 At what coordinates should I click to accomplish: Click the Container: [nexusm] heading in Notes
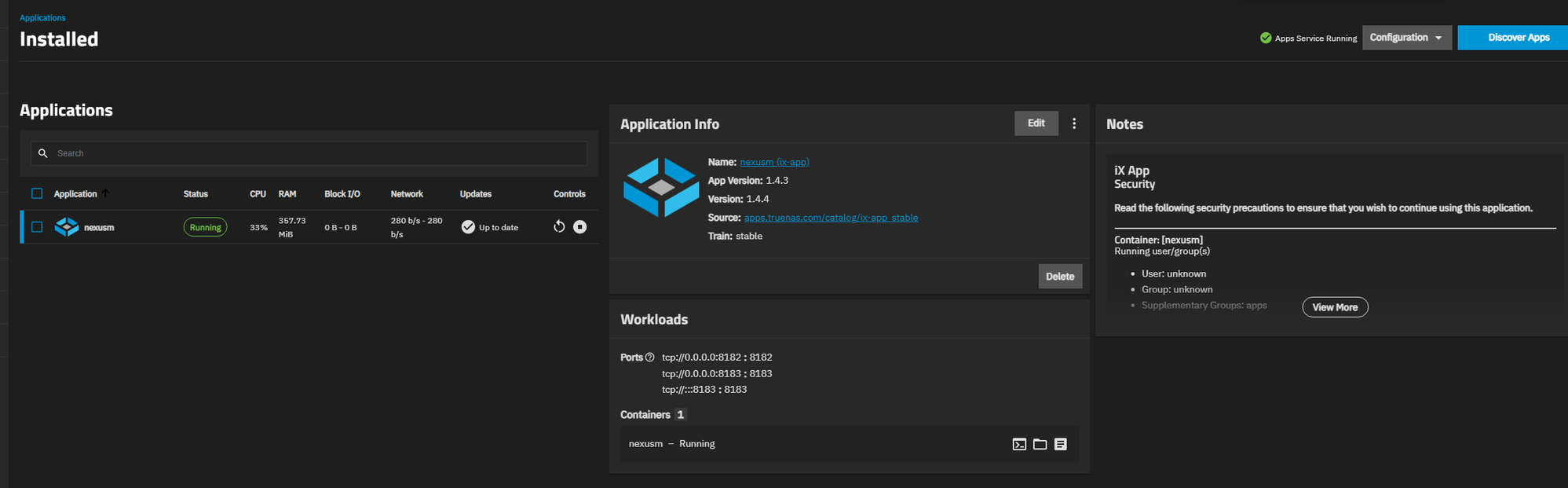[x=1158, y=240]
